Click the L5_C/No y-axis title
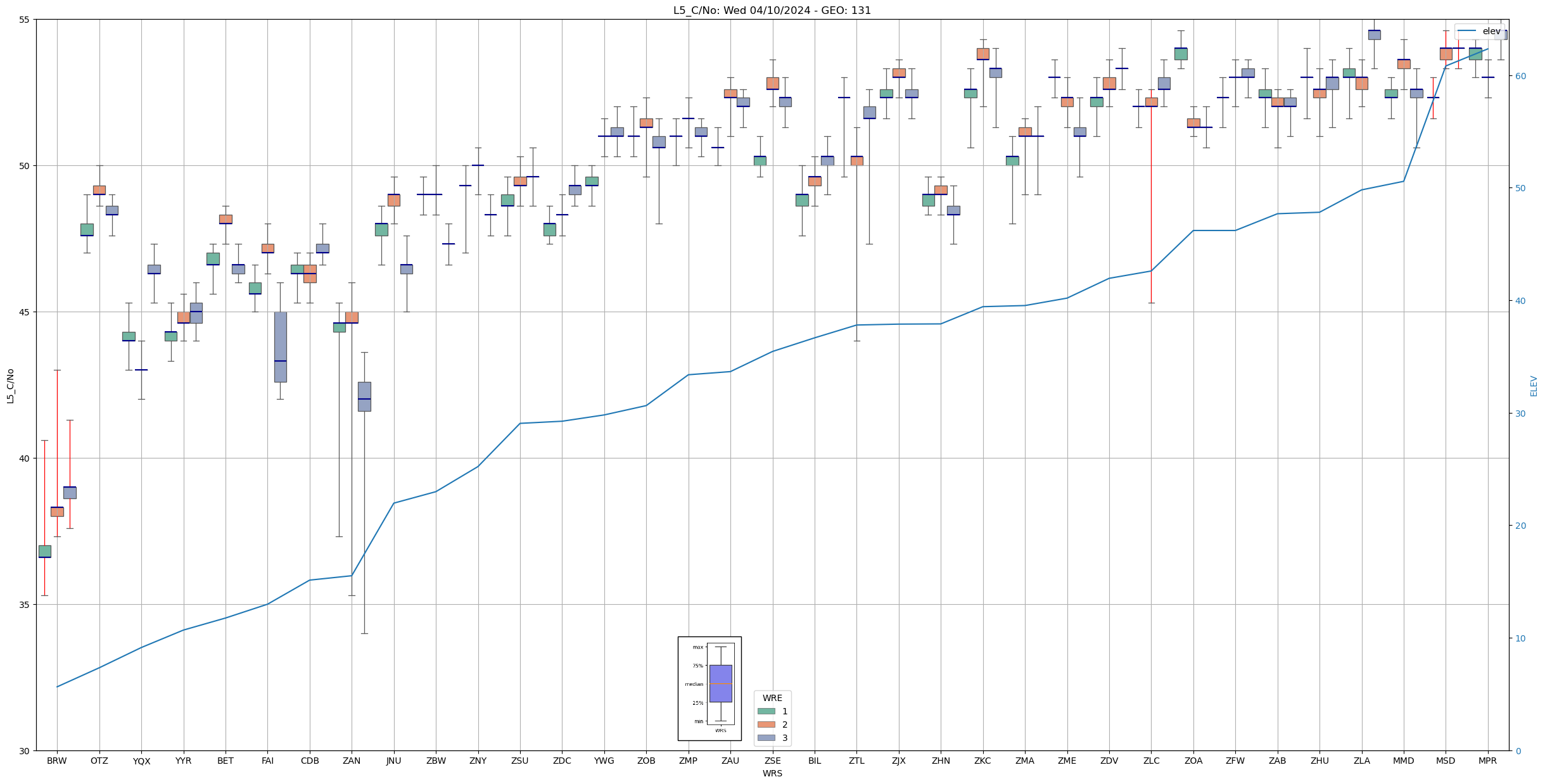 click(x=10, y=386)
